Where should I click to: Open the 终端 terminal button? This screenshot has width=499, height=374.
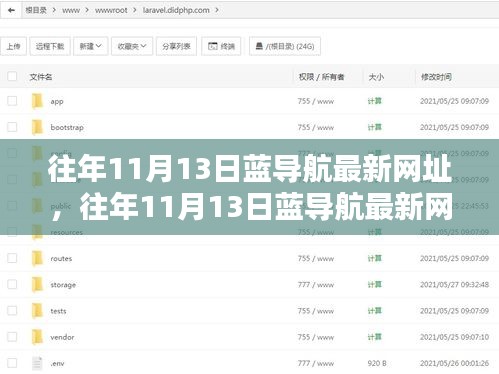click(x=221, y=46)
